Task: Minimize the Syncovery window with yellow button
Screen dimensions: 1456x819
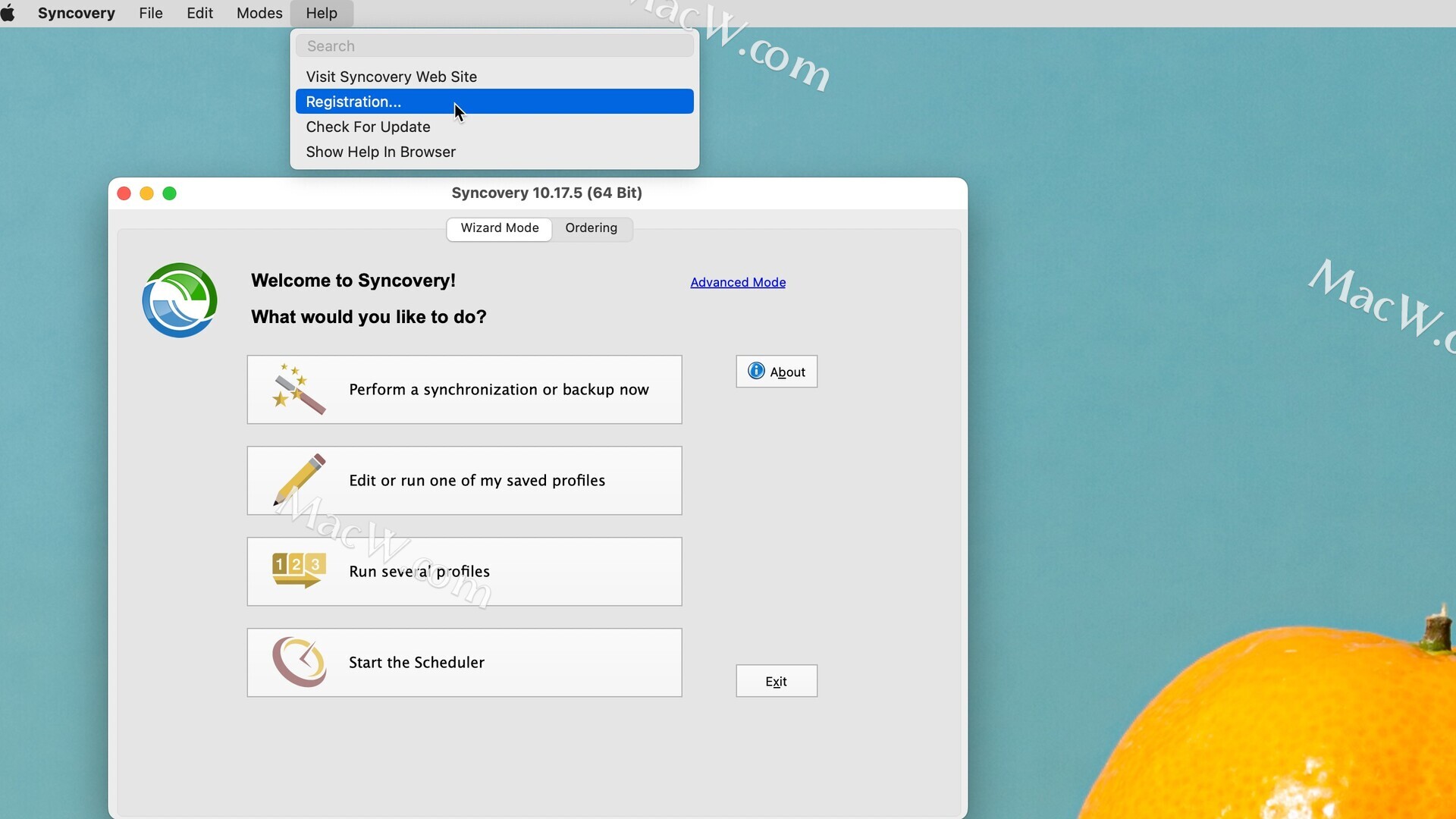Action: tap(147, 193)
